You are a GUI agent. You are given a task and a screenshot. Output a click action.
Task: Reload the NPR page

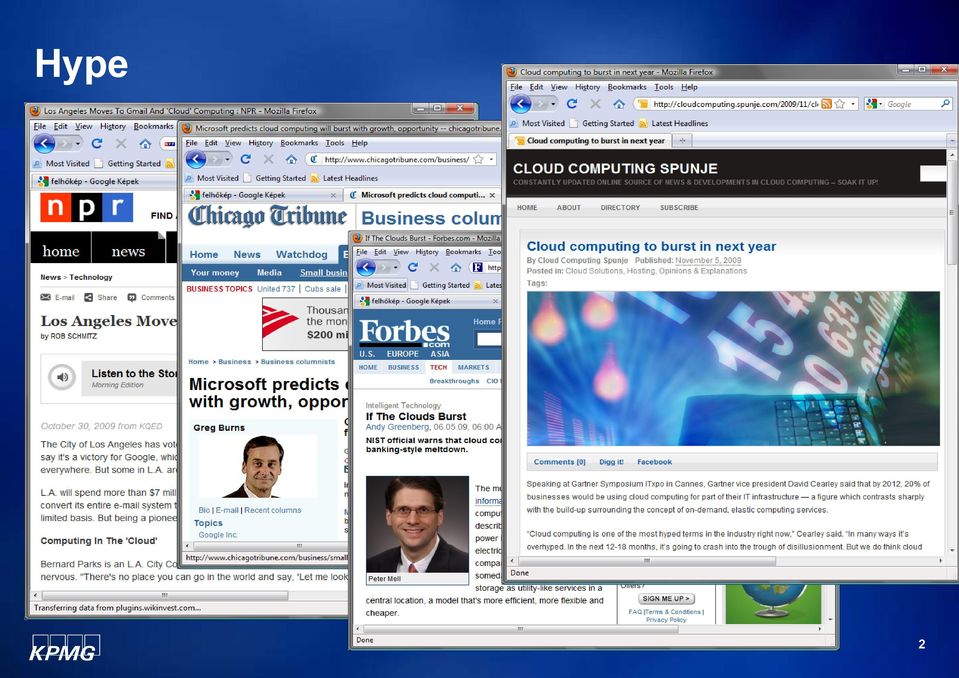(97, 144)
